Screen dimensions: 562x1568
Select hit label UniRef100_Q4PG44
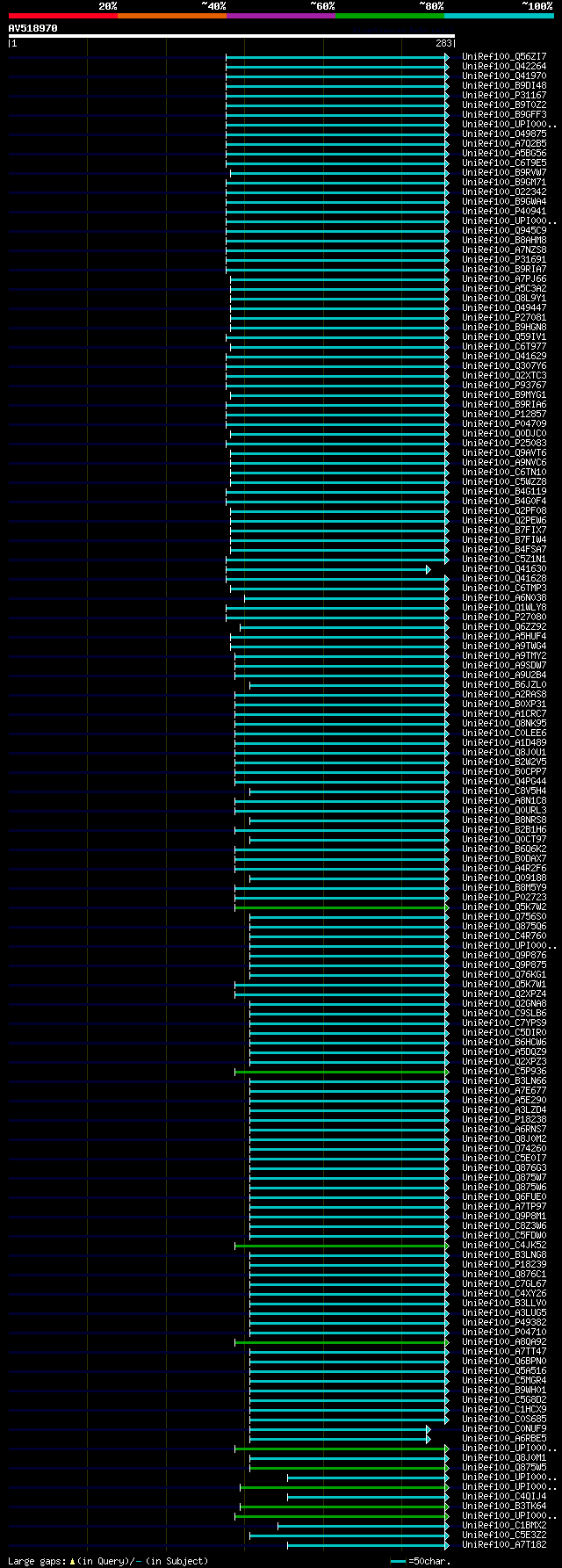[504, 781]
